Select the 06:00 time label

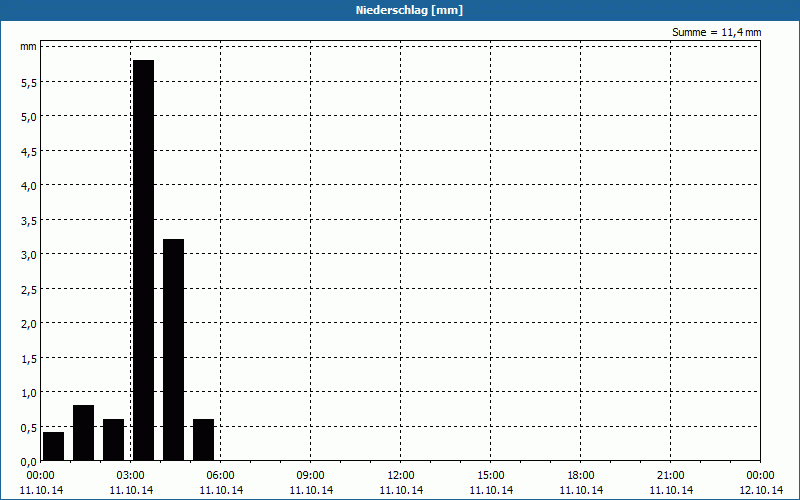(x=220, y=476)
